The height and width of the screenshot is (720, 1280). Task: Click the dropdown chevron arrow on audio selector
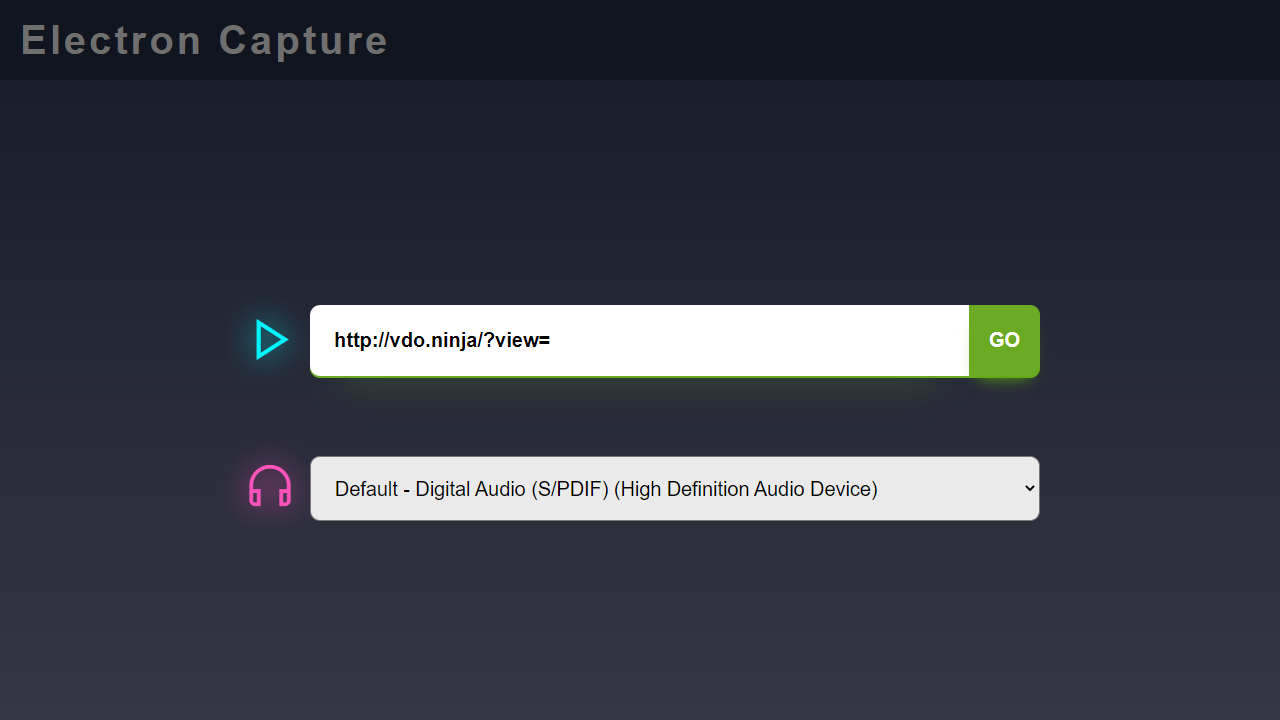tap(1029, 489)
